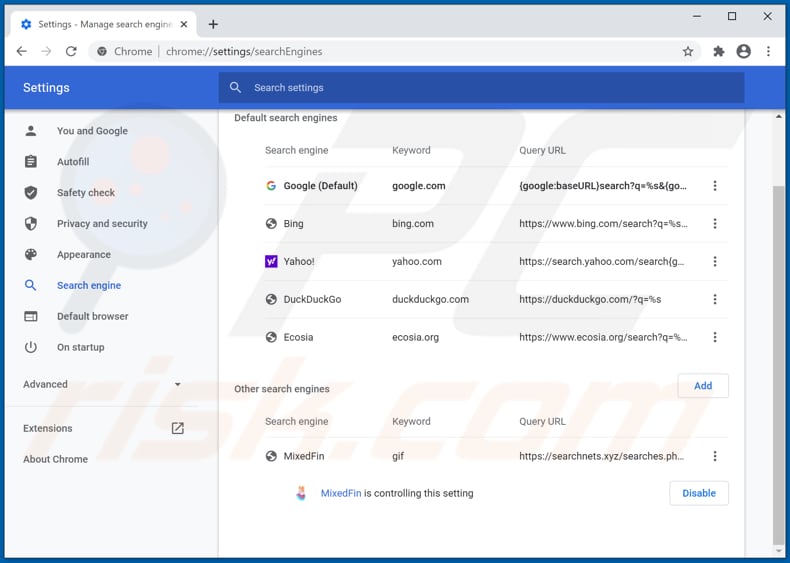Follow the MixedFin extension link
The width and height of the screenshot is (790, 563).
(x=341, y=493)
